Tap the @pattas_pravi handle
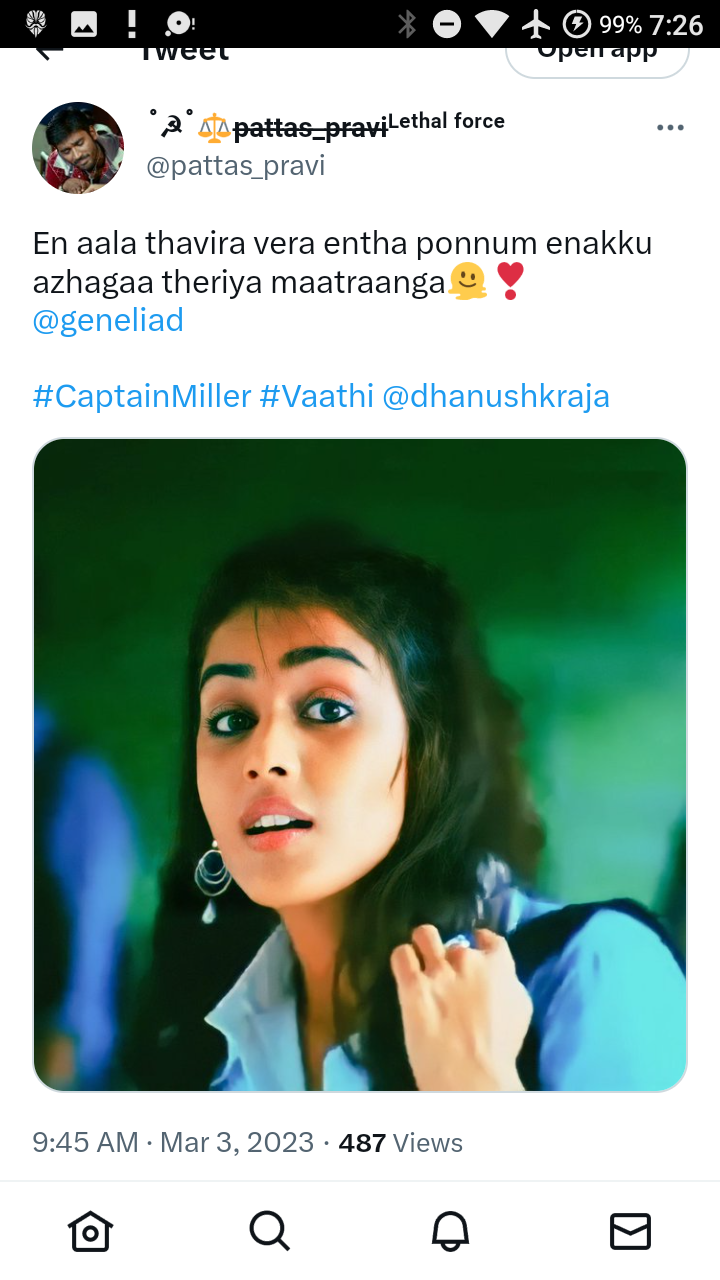 click(236, 166)
